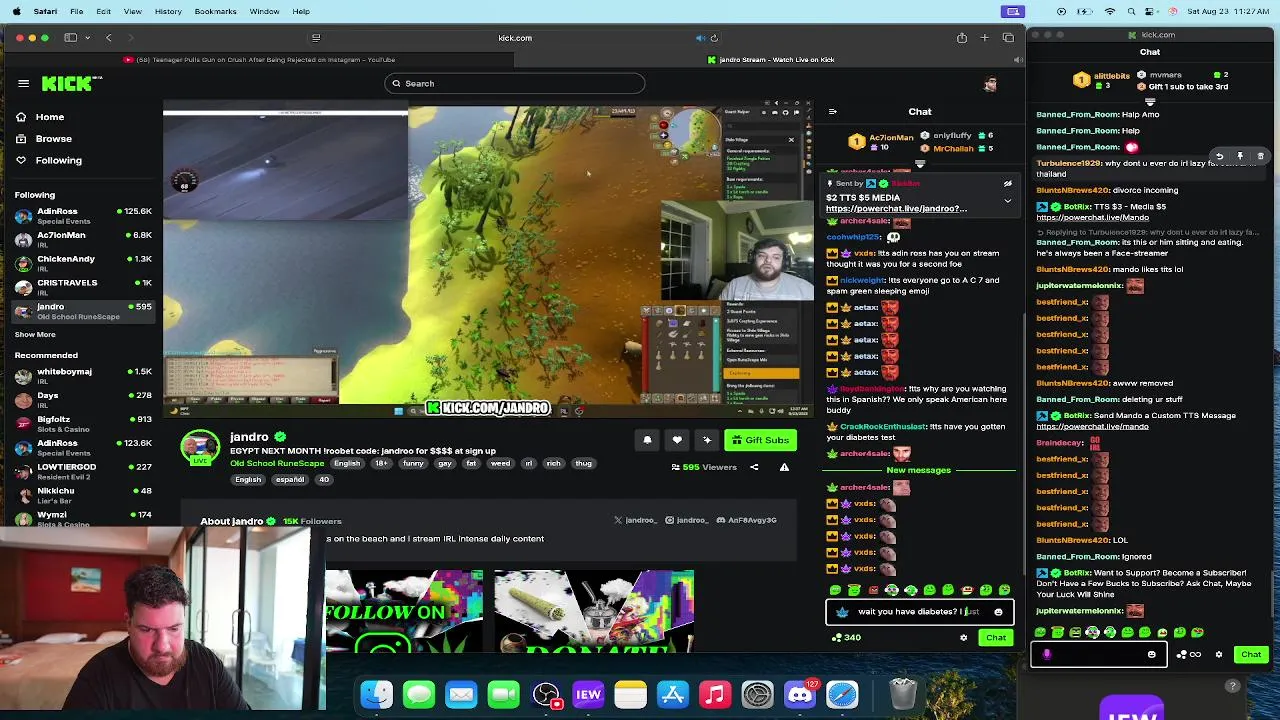Open popout chat settings gear

tap(1218, 655)
